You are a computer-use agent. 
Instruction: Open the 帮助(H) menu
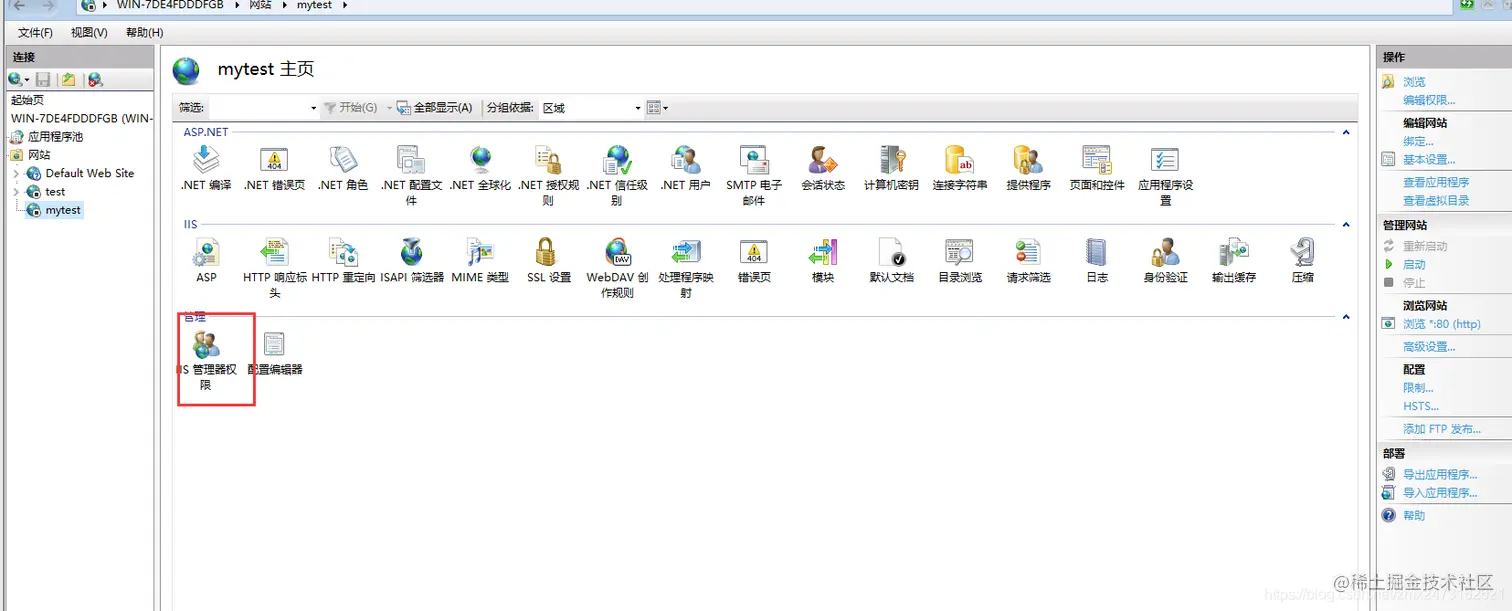tap(144, 32)
